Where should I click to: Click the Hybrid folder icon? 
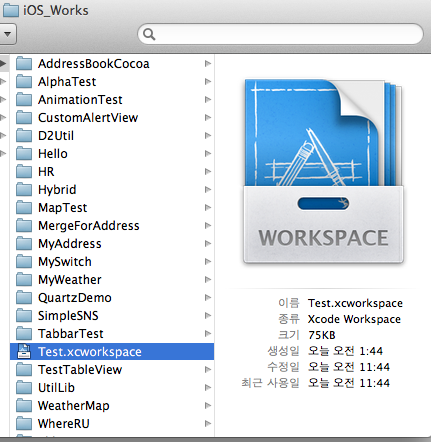24,189
